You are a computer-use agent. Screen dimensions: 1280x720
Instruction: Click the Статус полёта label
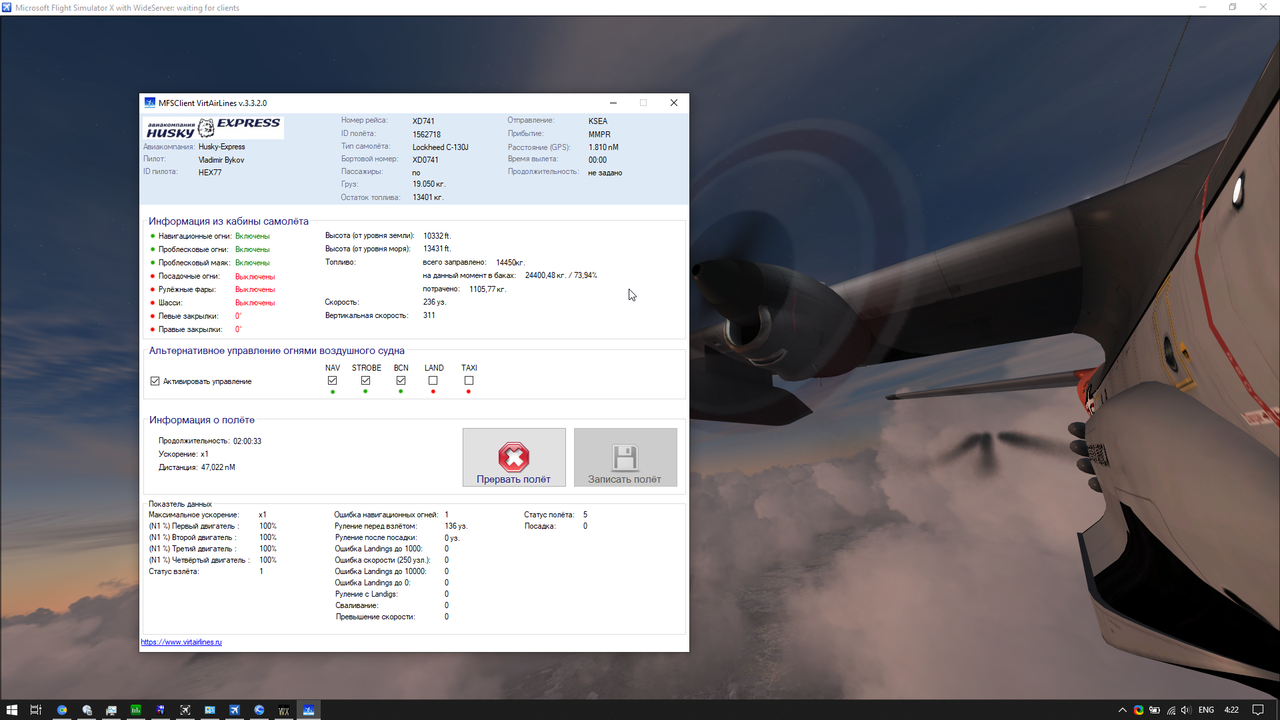pyautogui.click(x=549, y=515)
